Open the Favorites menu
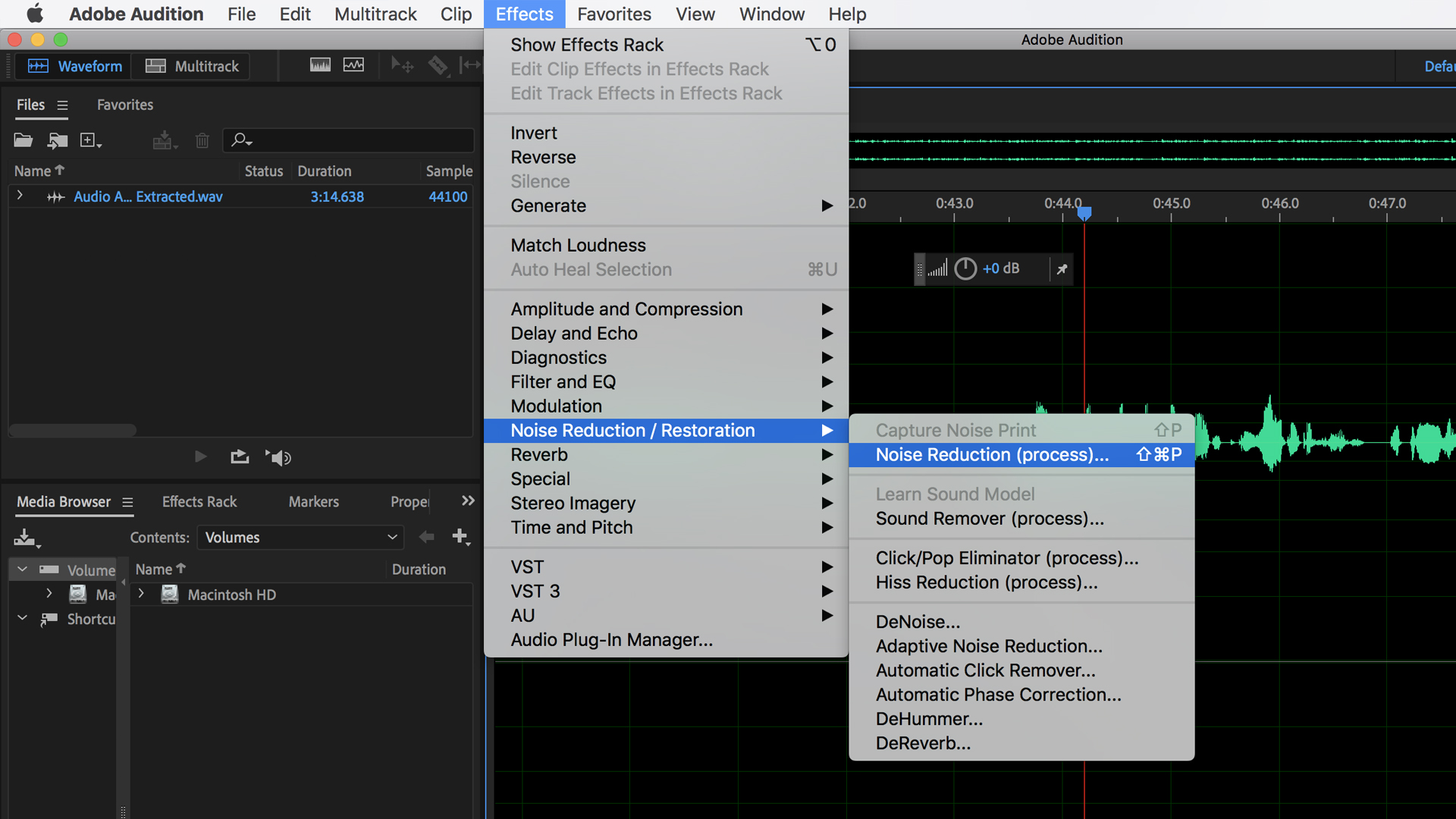The image size is (1456, 819). (x=613, y=14)
